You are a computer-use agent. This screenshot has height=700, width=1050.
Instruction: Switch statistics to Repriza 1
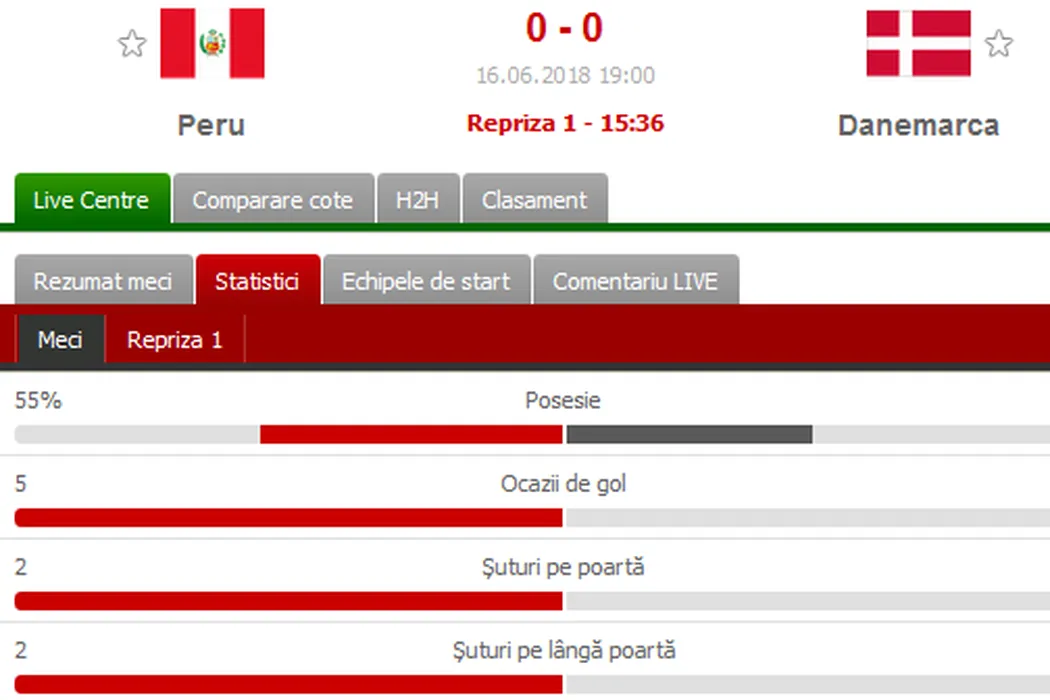(174, 340)
